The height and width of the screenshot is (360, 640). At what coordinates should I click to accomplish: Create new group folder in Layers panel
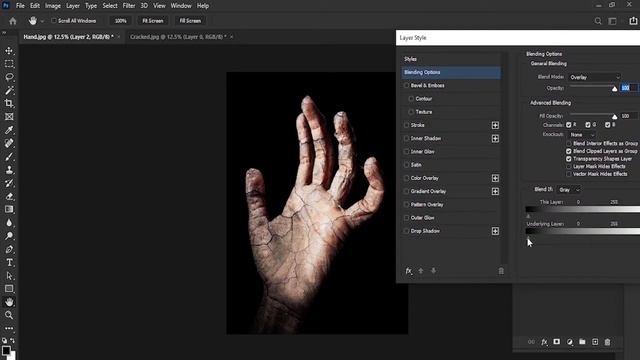pyautogui.click(x=582, y=342)
